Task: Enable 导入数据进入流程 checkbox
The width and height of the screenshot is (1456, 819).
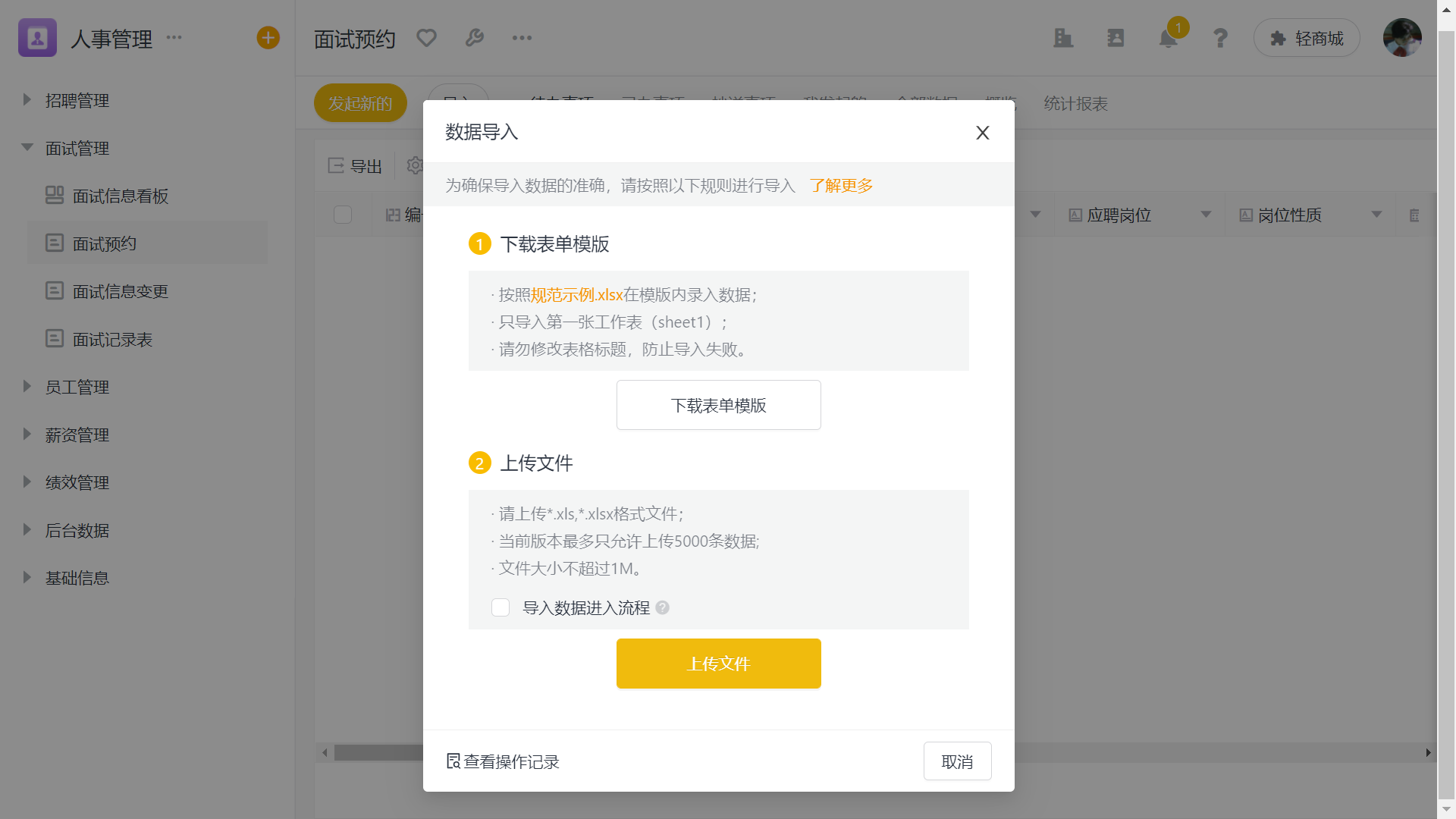Action: 500,607
